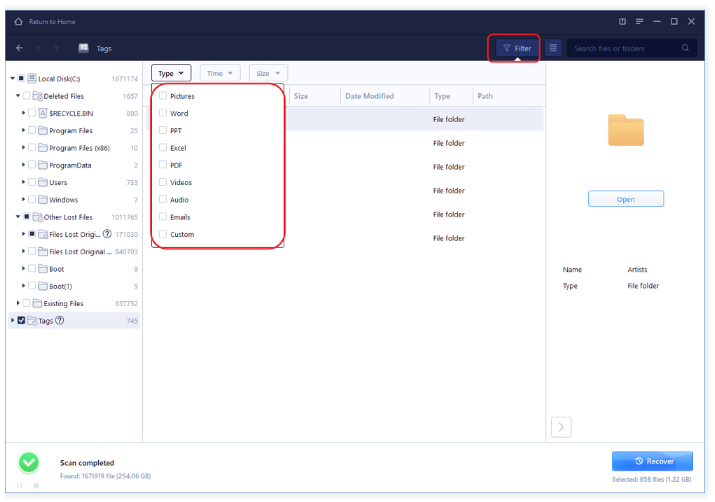This screenshot has height=502, width=715.
Task: Click the Open button in preview pane
Action: (x=625, y=199)
